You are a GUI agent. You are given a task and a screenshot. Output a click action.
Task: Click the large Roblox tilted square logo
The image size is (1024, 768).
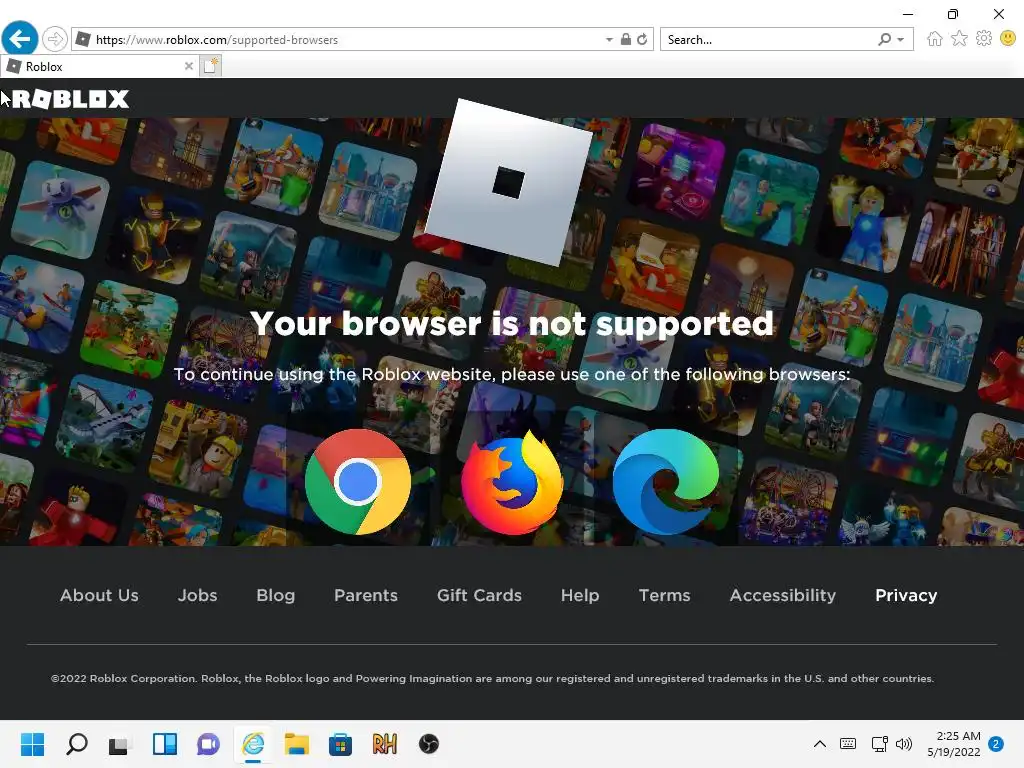pos(509,182)
